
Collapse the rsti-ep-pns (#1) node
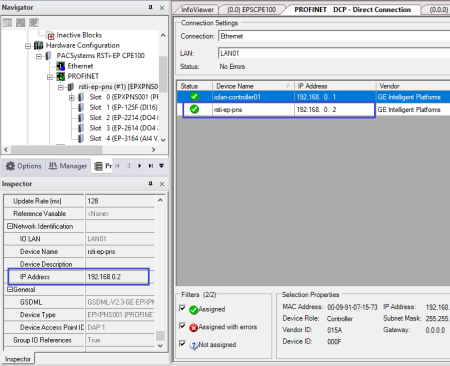pos(60,87)
